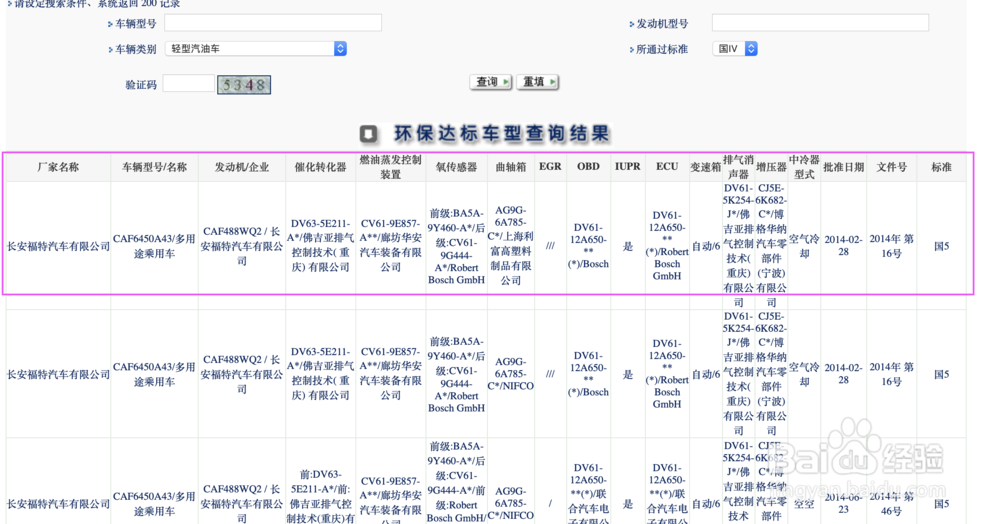Select the ECU column header
This screenshot has height=524, width=1000.
tap(667, 166)
